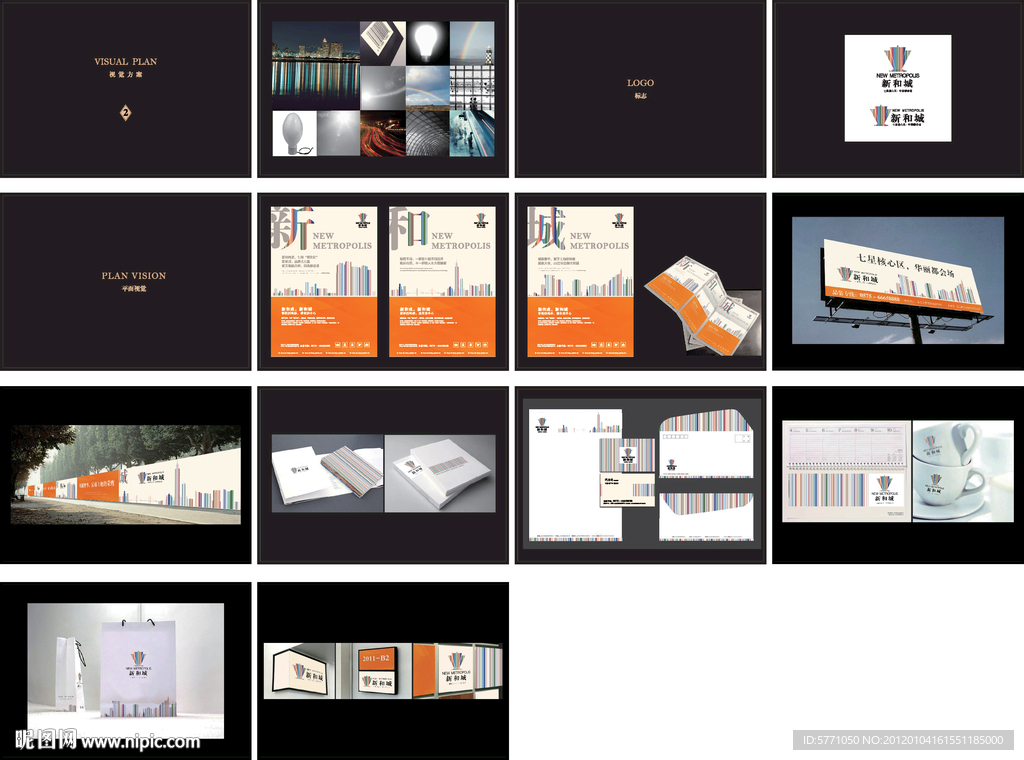Click the logo on the large shopping bag

click(138, 665)
